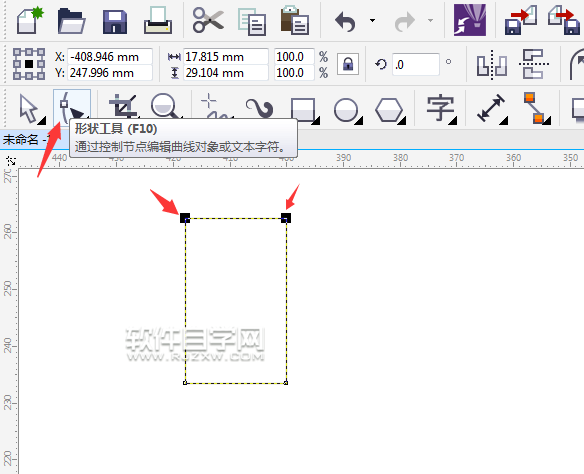Select the Shape tool (F10)
This screenshot has height=474, width=584.
pyautogui.click(x=72, y=107)
